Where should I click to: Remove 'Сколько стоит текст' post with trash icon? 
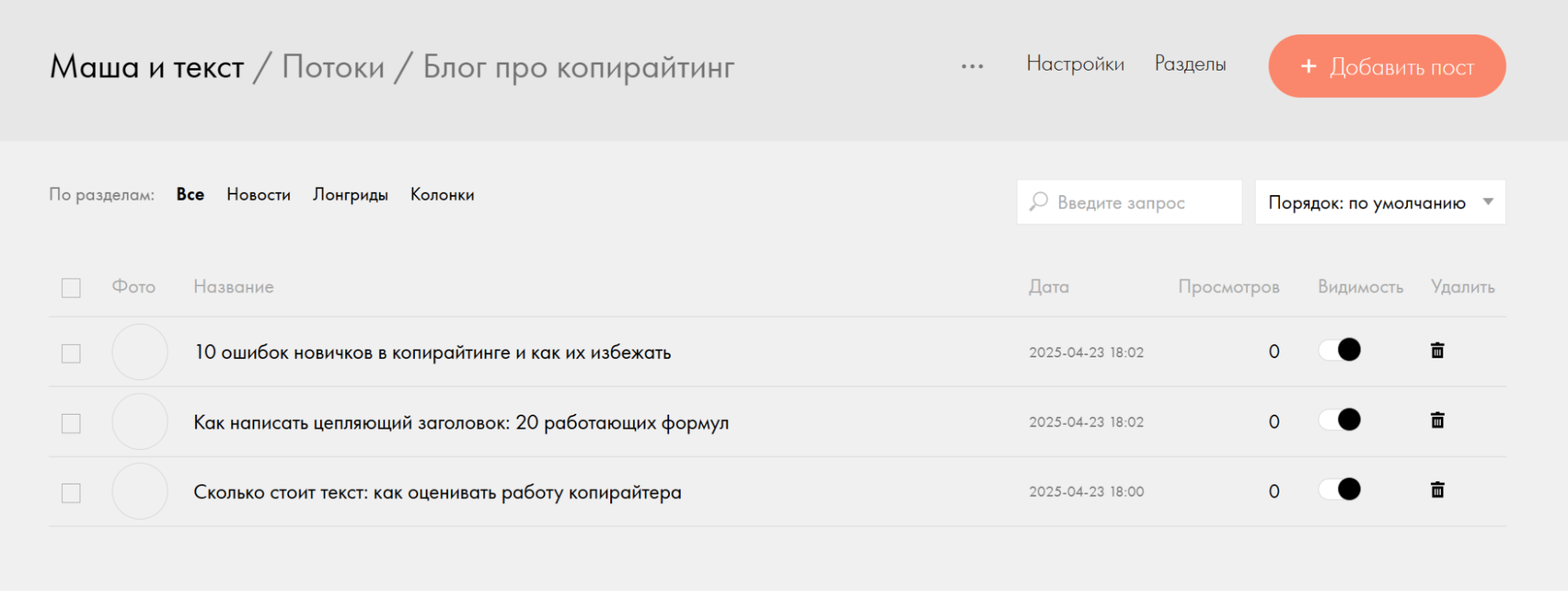coord(1437,490)
